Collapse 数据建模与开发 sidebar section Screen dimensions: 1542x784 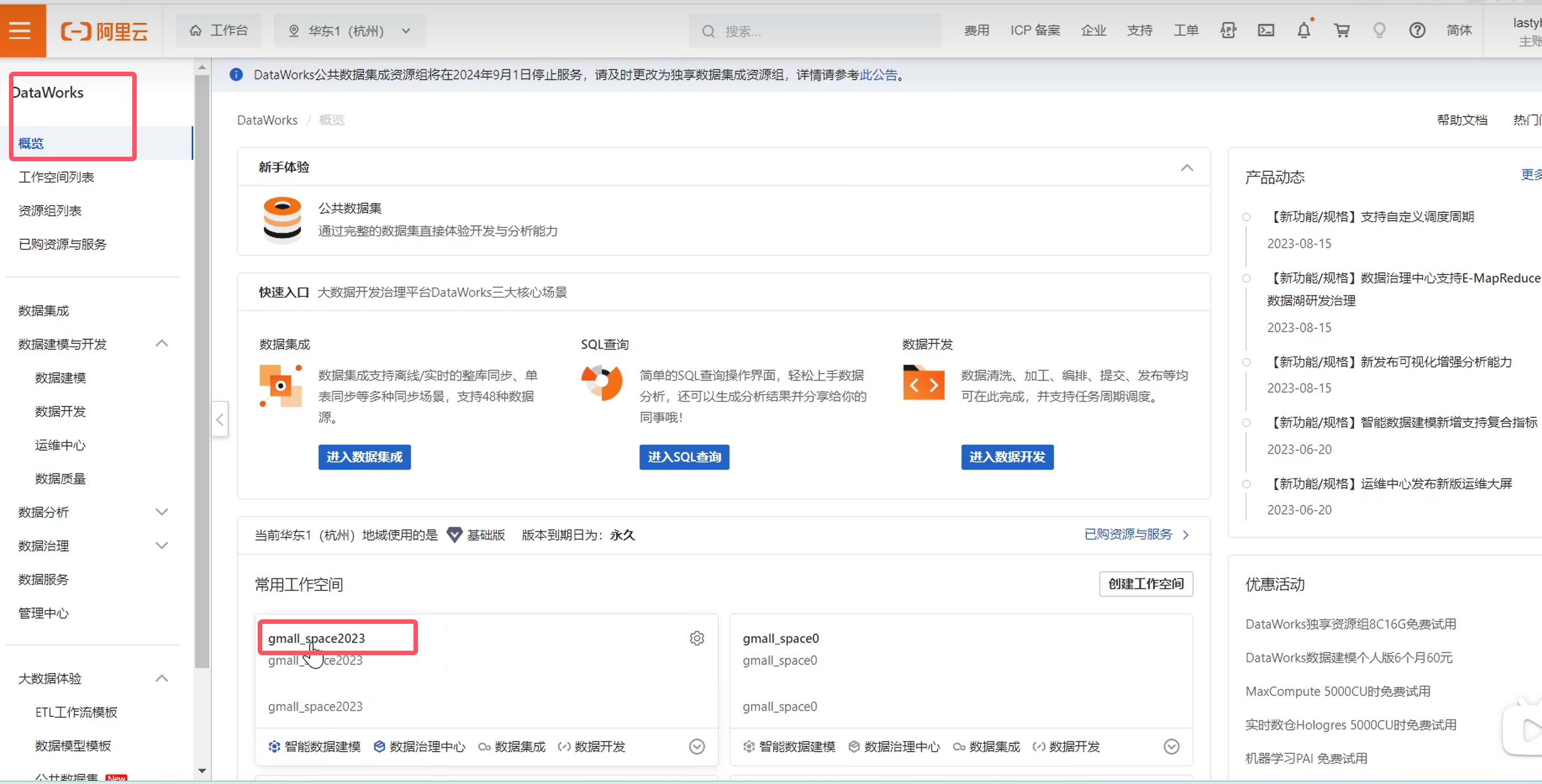click(x=161, y=343)
